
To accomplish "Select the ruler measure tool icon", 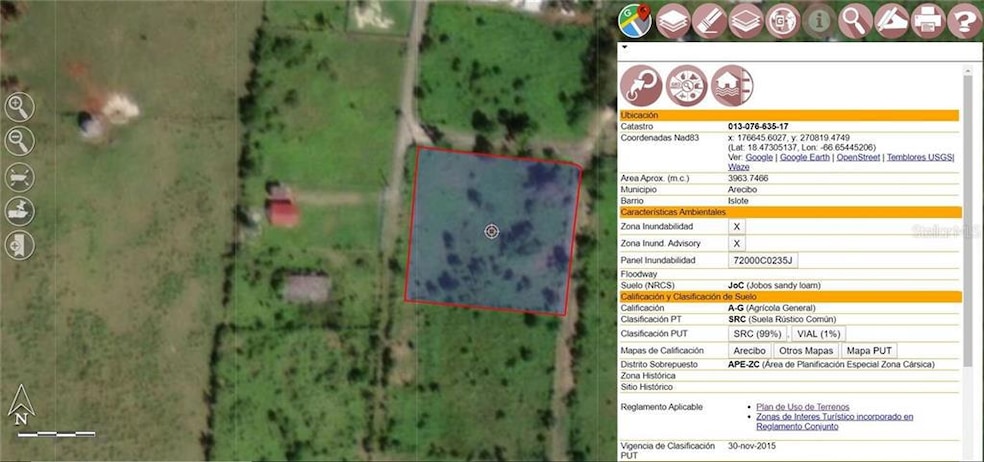I will (710, 21).
